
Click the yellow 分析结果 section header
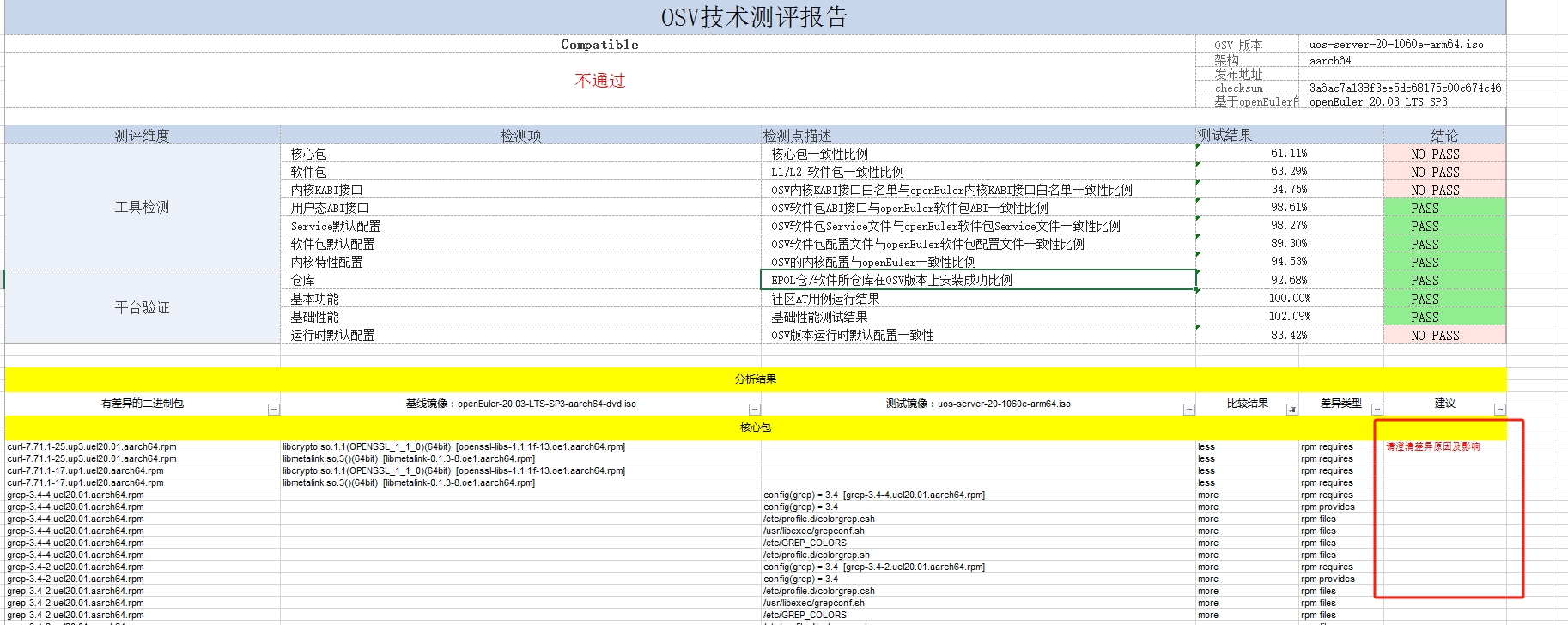[755, 379]
